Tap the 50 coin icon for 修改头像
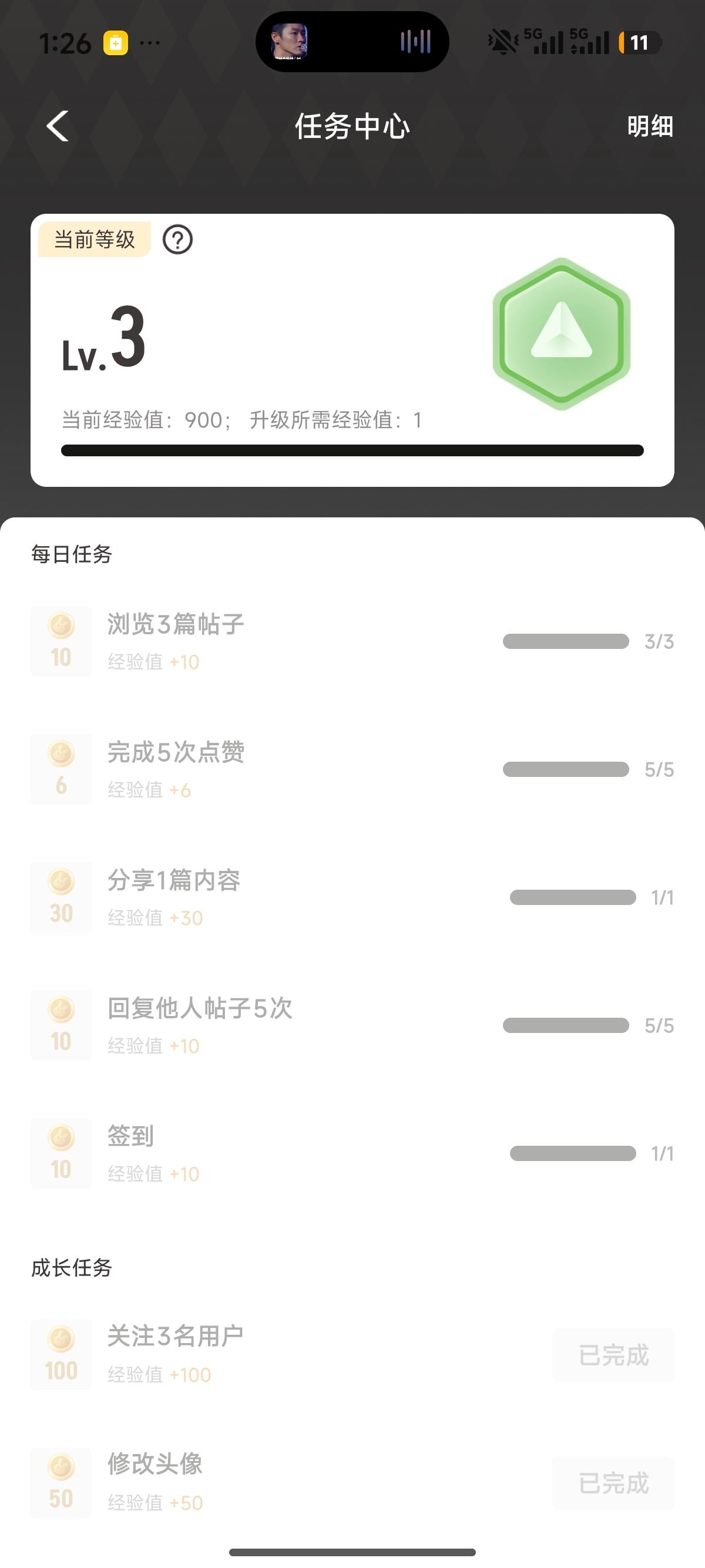 click(x=61, y=1483)
